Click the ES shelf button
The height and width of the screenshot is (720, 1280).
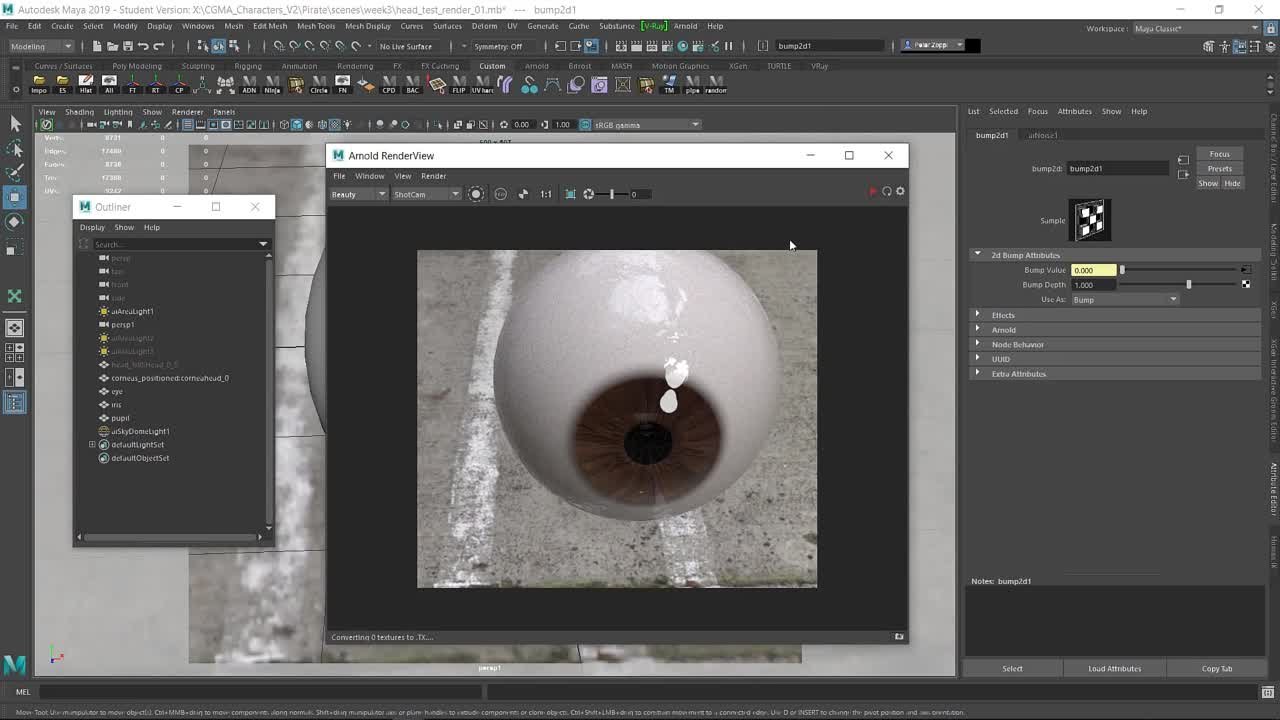(x=62, y=85)
